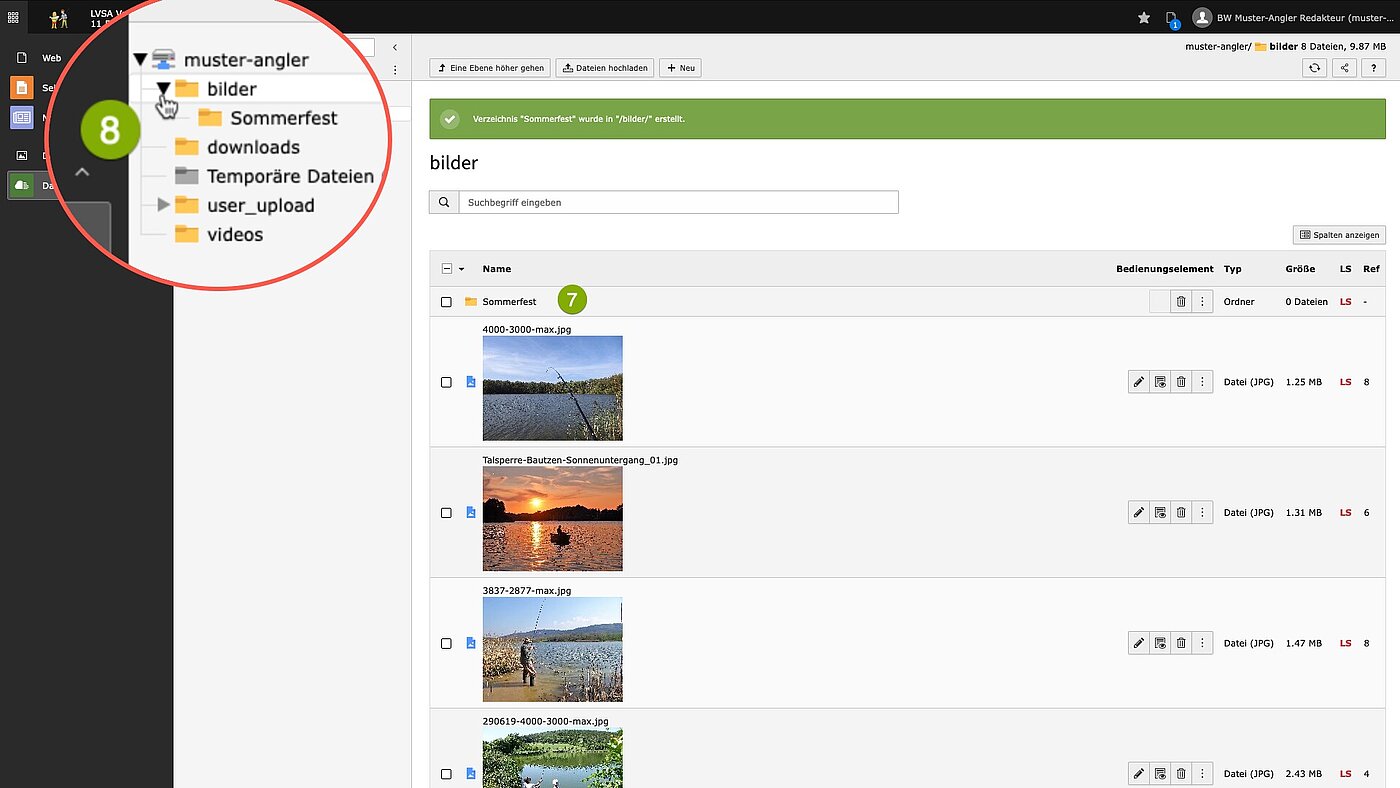Toggle the select-all checkbox in header
The height and width of the screenshot is (788, 1400).
(447, 269)
